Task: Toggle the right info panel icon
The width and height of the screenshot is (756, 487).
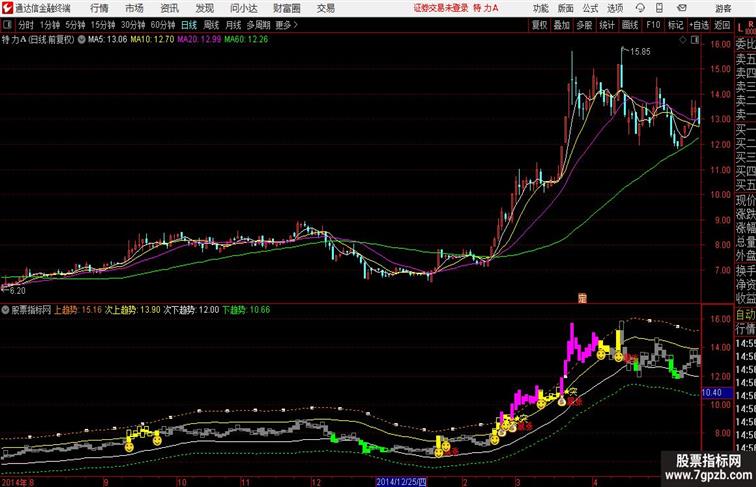Action: [695, 41]
